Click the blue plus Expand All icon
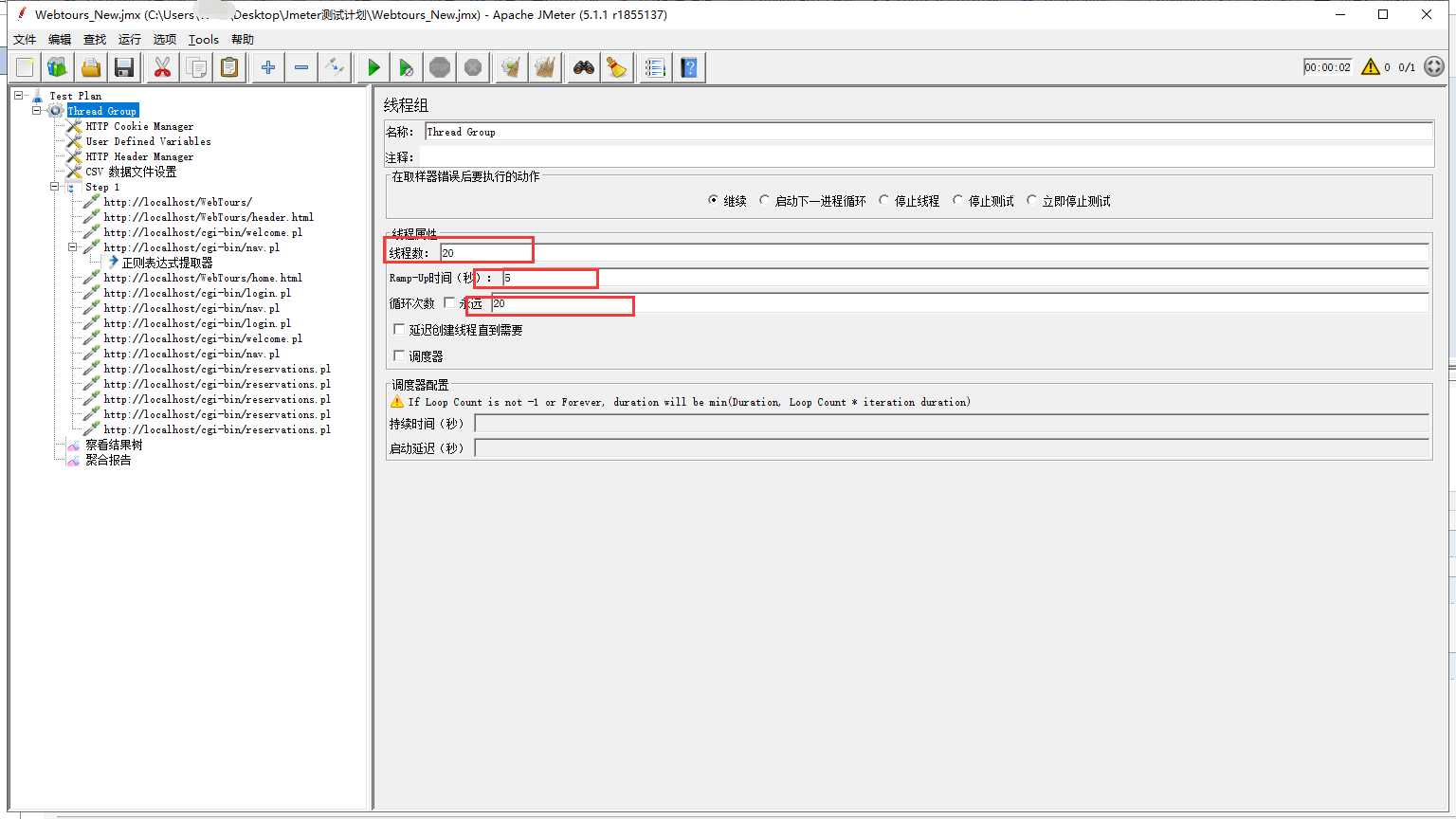The width and height of the screenshot is (1456, 819). click(x=268, y=67)
